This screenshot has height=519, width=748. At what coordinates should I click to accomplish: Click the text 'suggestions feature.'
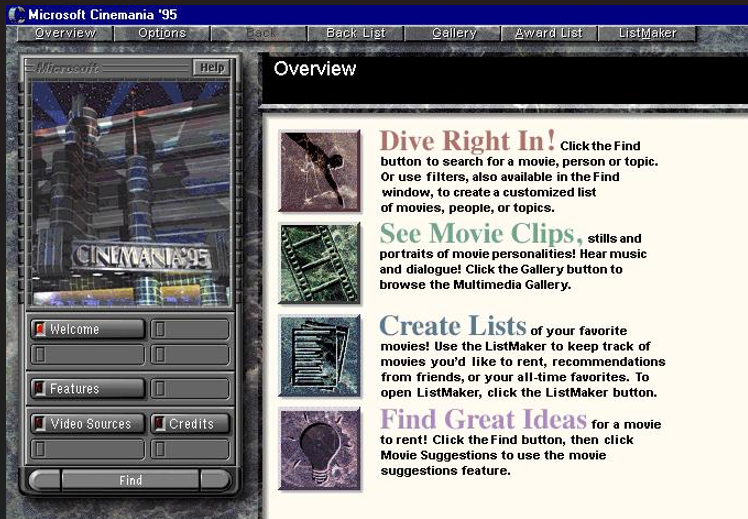pos(446,471)
